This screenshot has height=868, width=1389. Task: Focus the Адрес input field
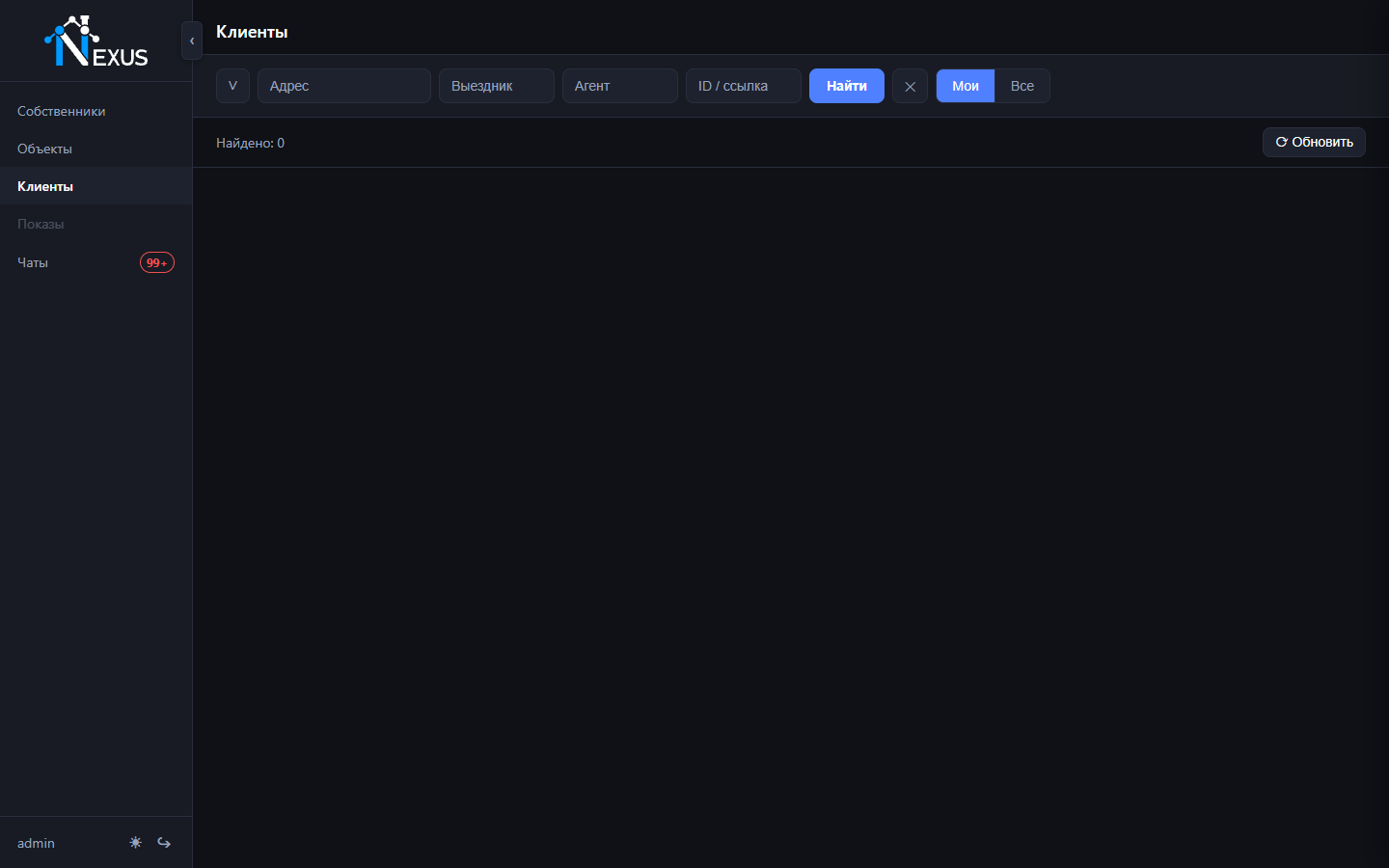pos(344,86)
